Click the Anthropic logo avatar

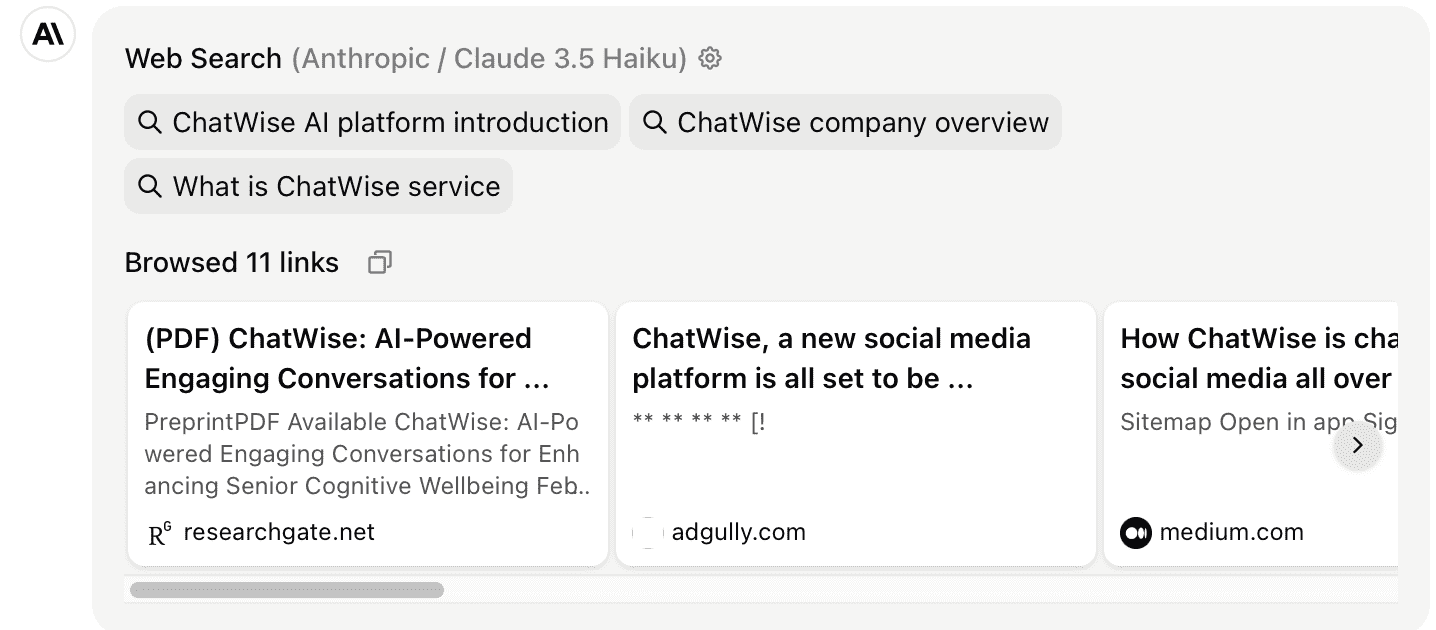(48, 34)
